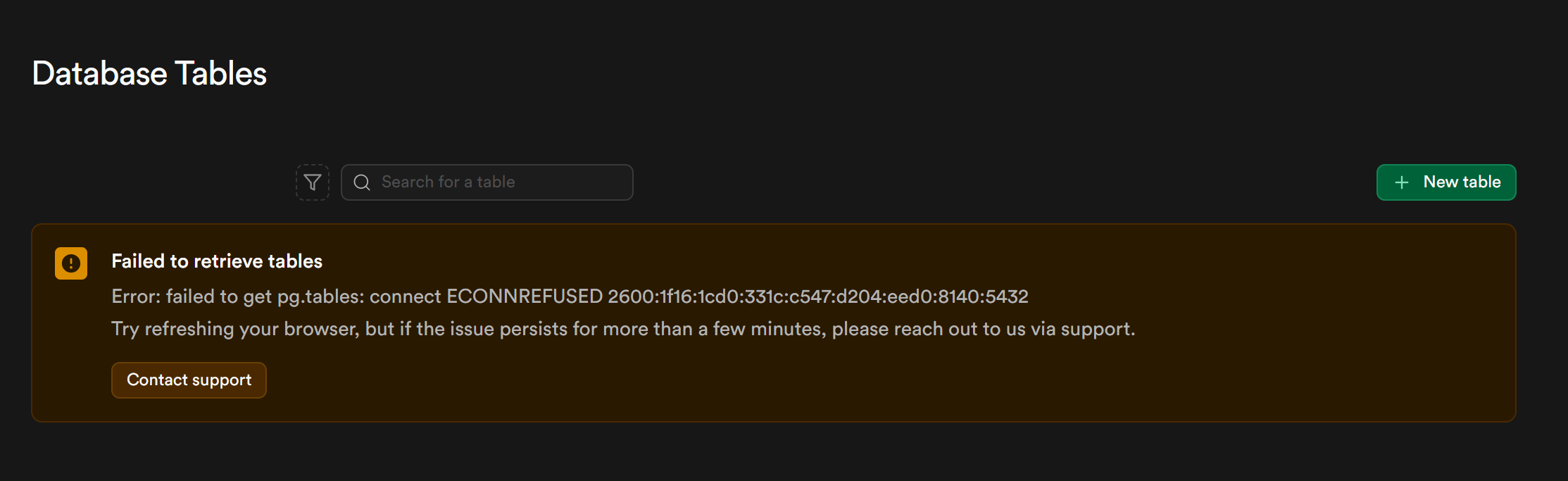Click the "Failed to retrieve tables" title

(217, 261)
